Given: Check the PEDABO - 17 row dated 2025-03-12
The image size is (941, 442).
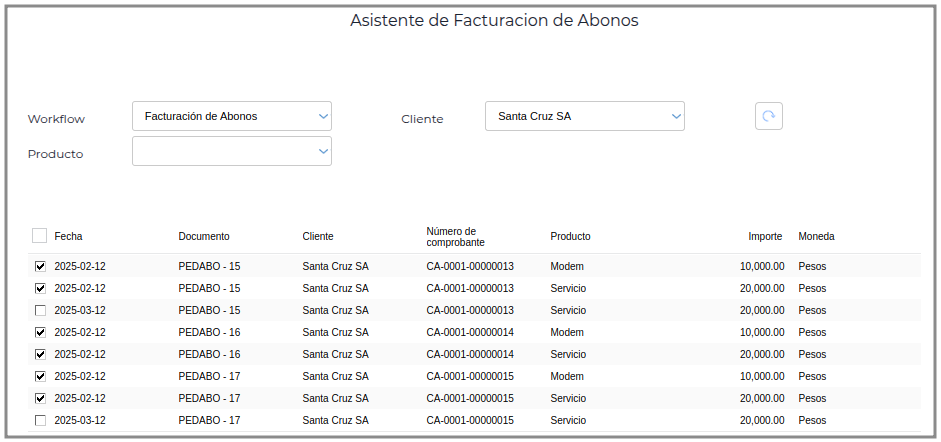Looking at the screenshot, I should (x=40, y=421).
